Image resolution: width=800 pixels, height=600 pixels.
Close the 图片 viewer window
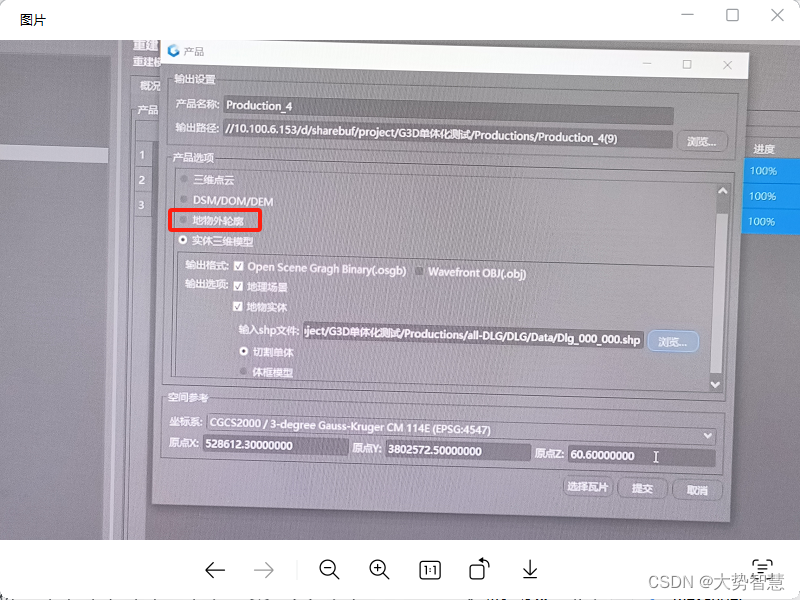[x=777, y=15]
